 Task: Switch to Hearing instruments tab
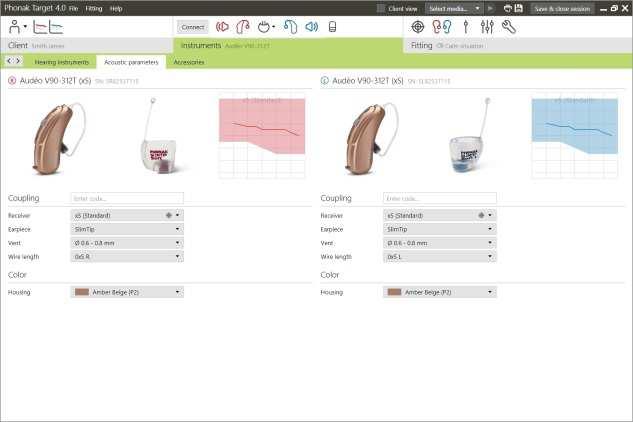coord(61,62)
